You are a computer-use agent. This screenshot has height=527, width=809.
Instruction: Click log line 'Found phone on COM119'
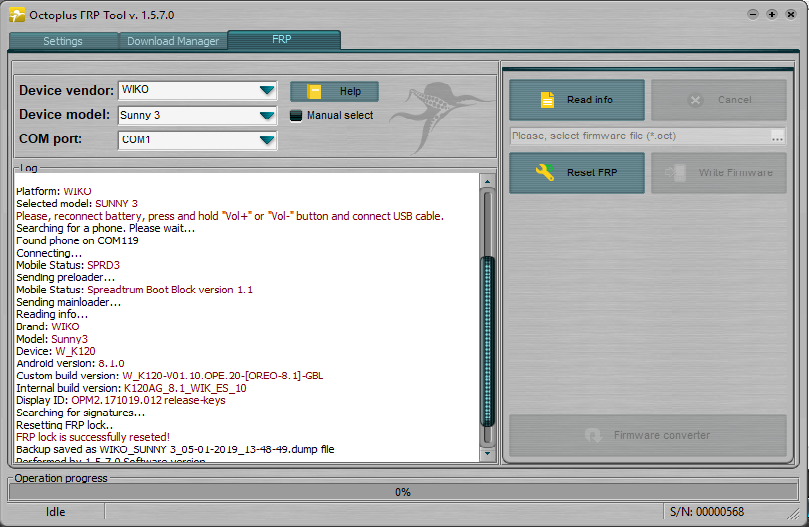coord(77,241)
